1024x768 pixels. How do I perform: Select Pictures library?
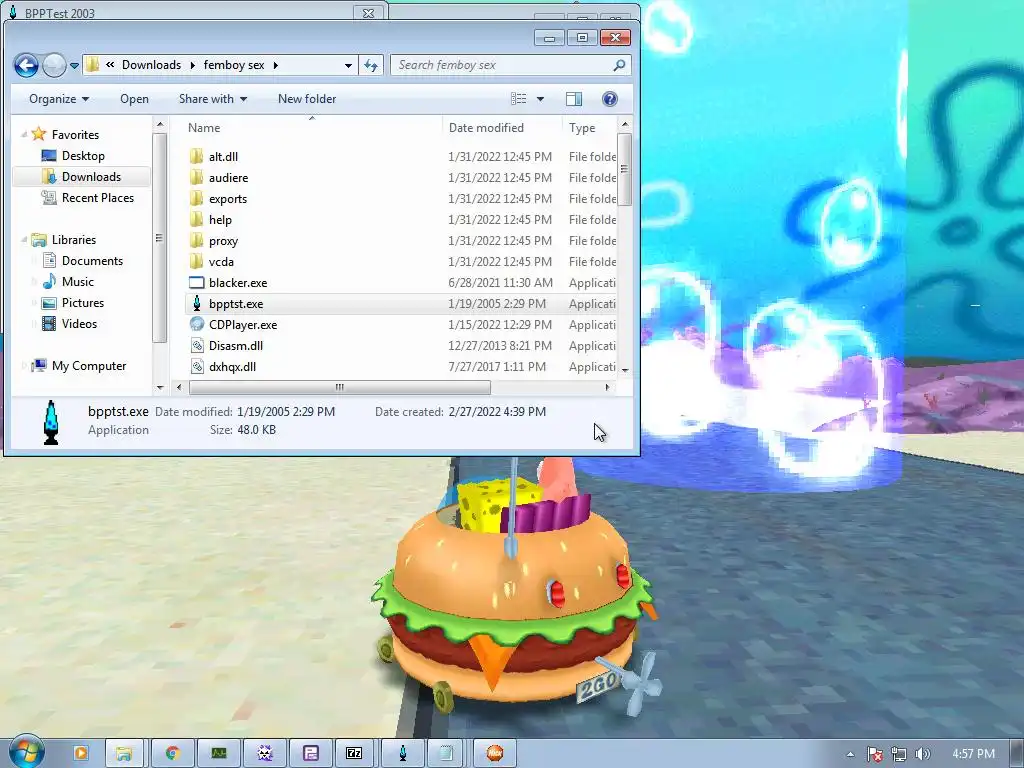pos(82,302)
